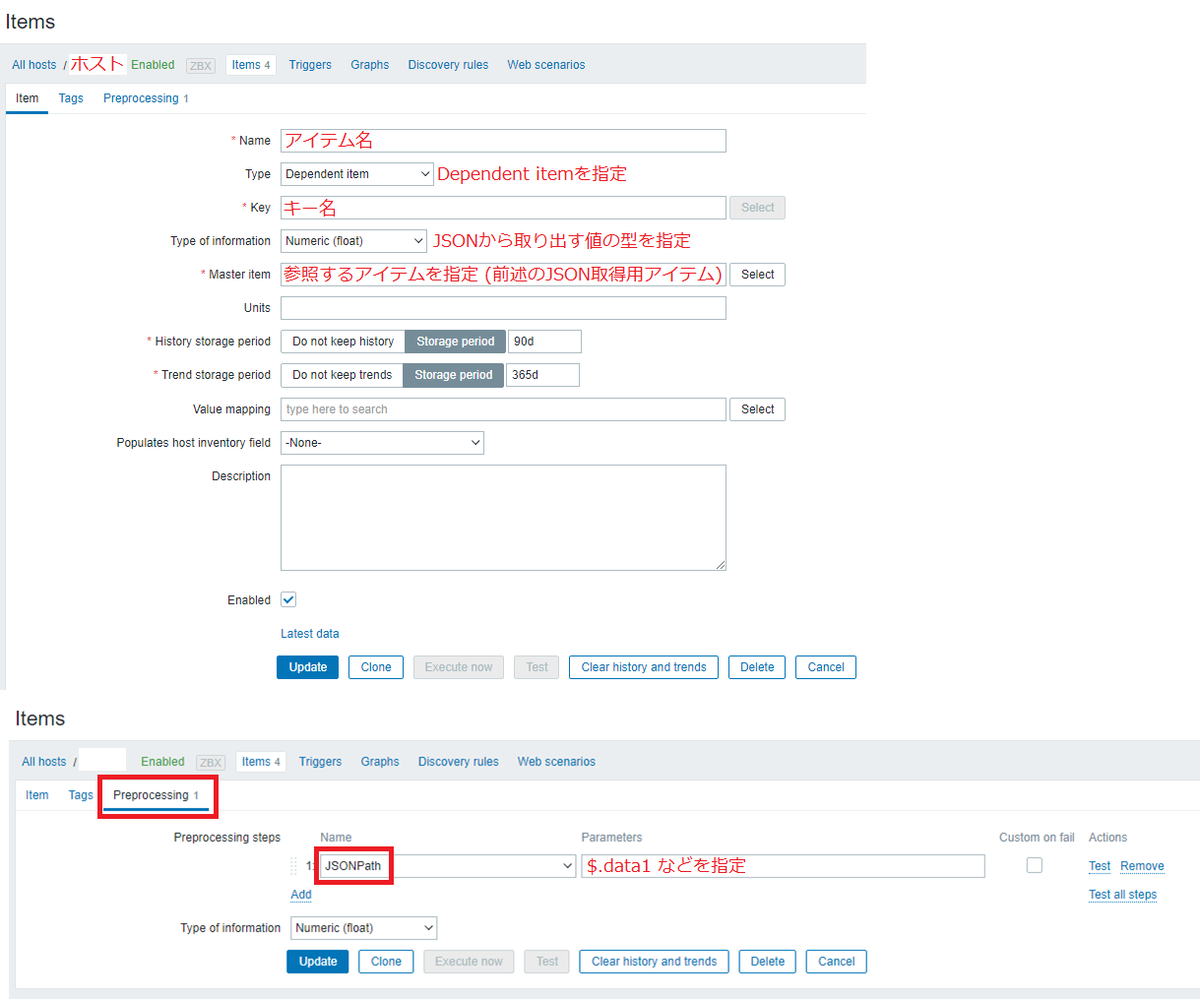Select Do not keep trends option

click(342, 374)
